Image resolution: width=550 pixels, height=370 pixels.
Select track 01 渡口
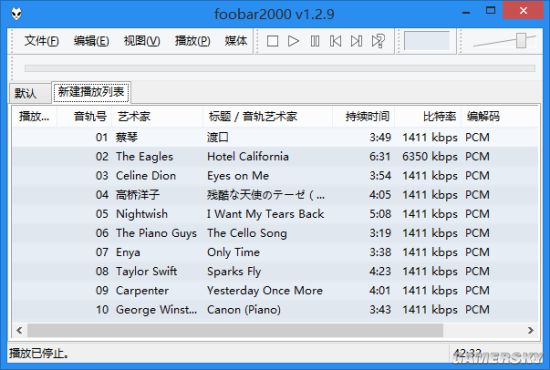click(275, 137)
